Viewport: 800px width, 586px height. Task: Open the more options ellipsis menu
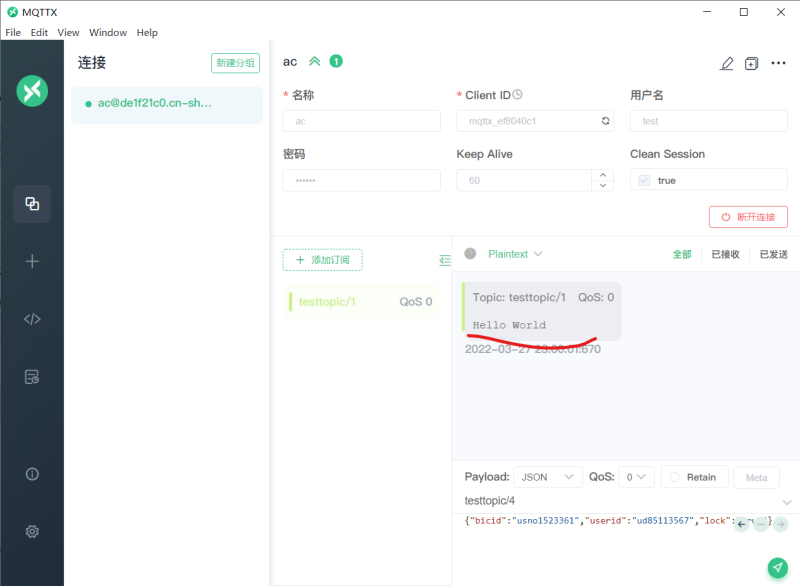pyautogui.click(x=779, y=63)
